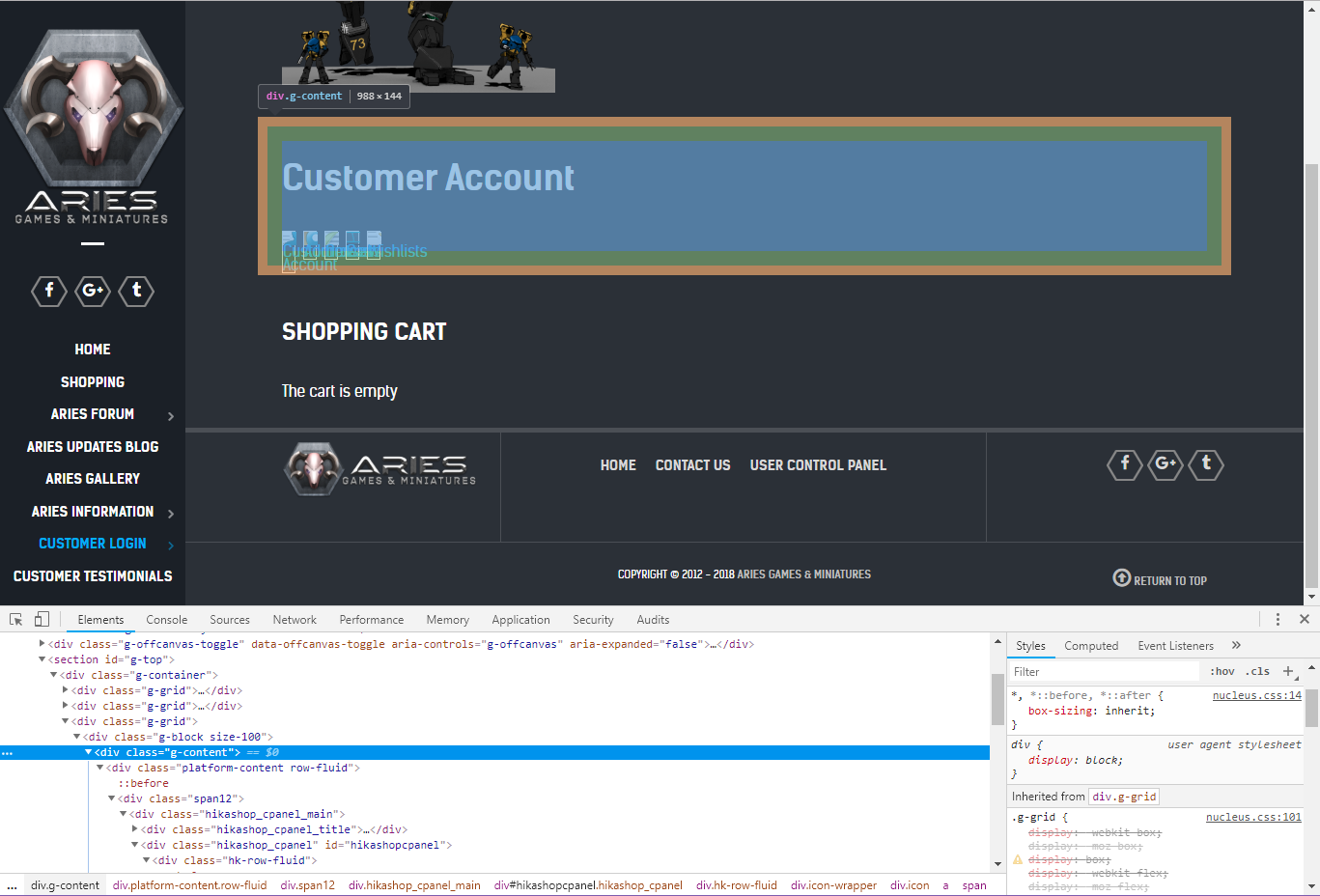Viewport: 1320px width, 896px height.
Task: Click the Styles Filter input field
Action: [1101, 671]
